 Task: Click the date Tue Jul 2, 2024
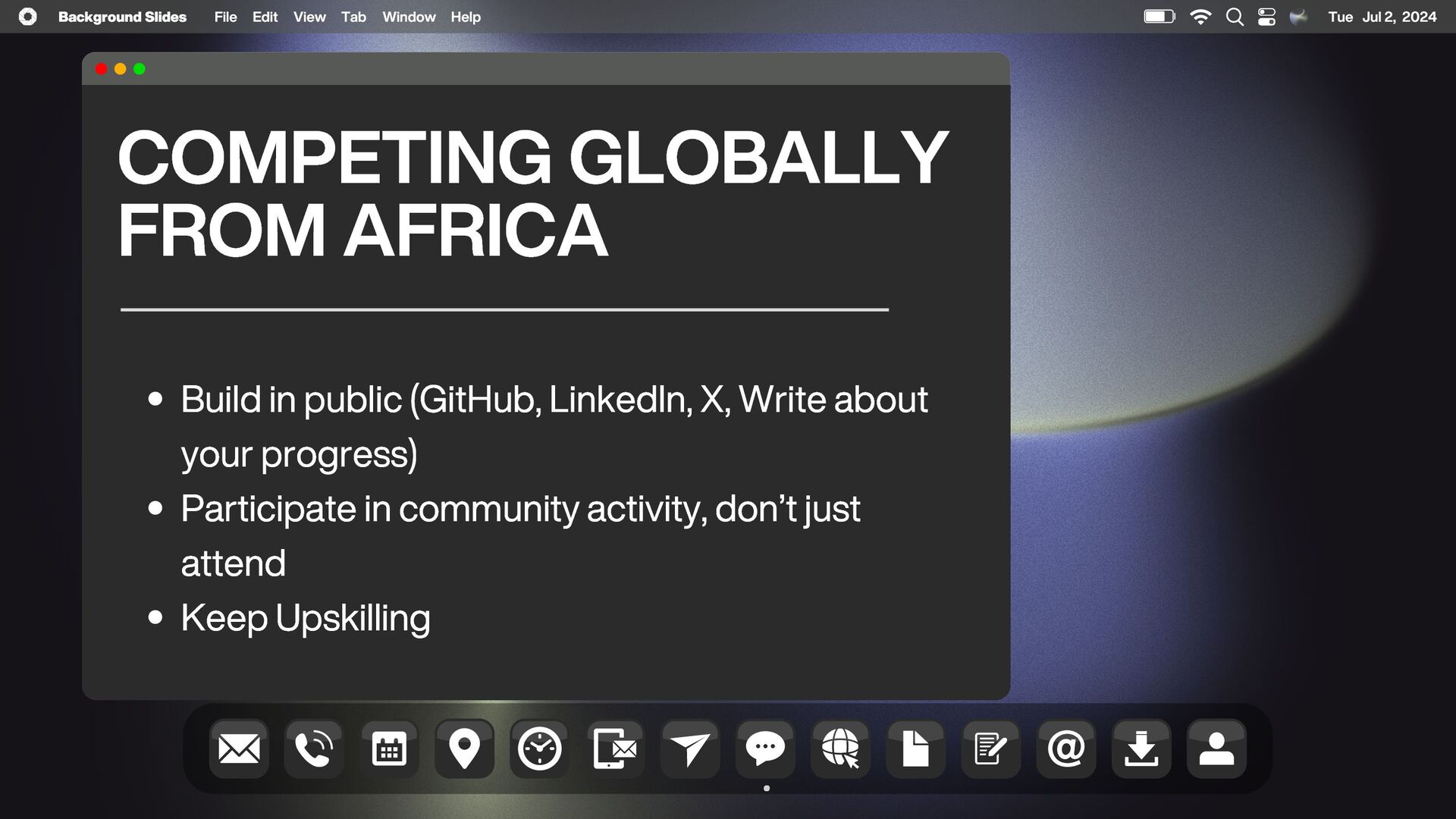tap(1382, 17)
